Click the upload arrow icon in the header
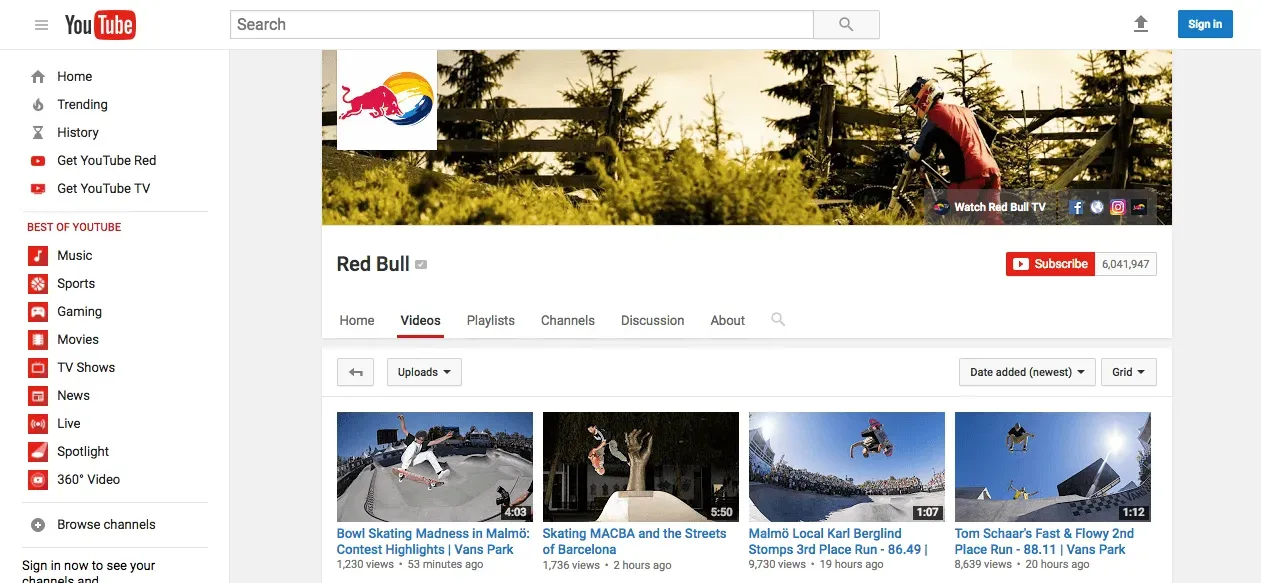Viewport: 1261px width, 583px height. click(x=1140, y=24)
